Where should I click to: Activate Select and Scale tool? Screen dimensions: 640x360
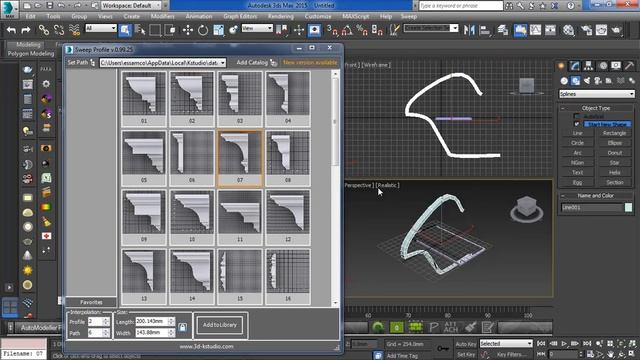[x=218, y=30]
